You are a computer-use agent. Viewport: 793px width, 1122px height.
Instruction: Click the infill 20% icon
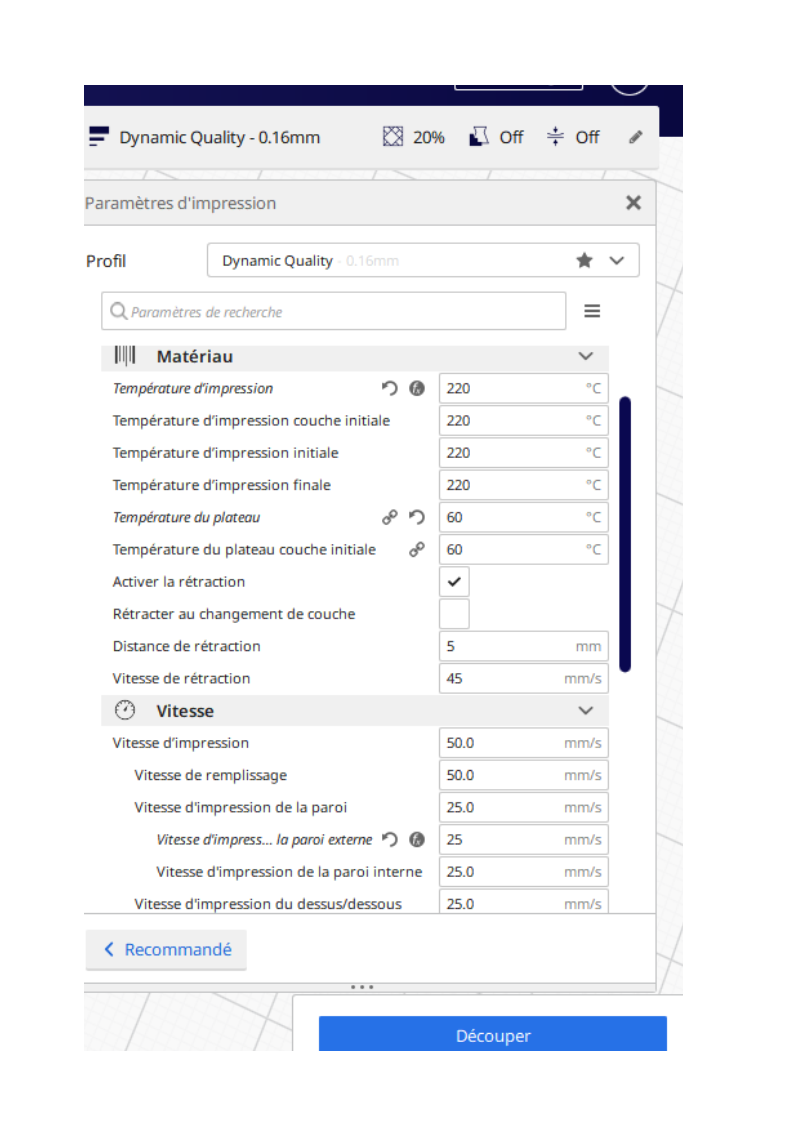pyautogui.click(x=393, y=137)
